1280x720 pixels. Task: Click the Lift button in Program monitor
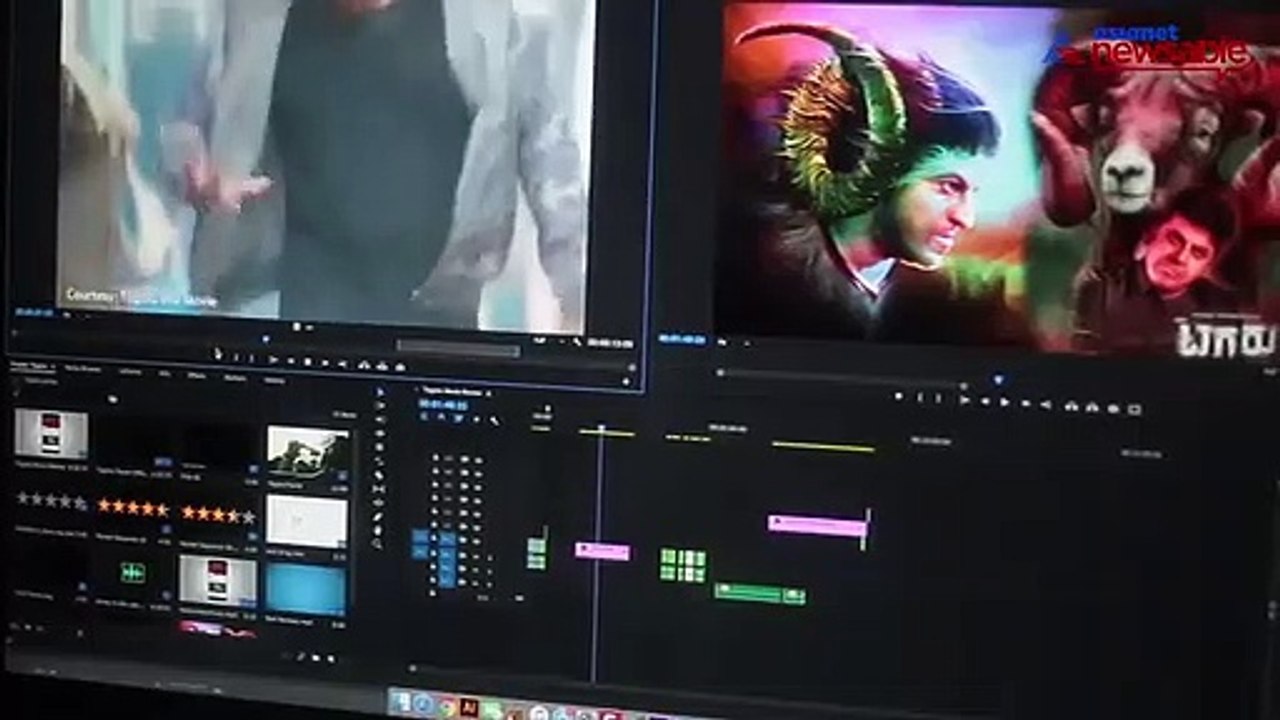pos(1071,405)
